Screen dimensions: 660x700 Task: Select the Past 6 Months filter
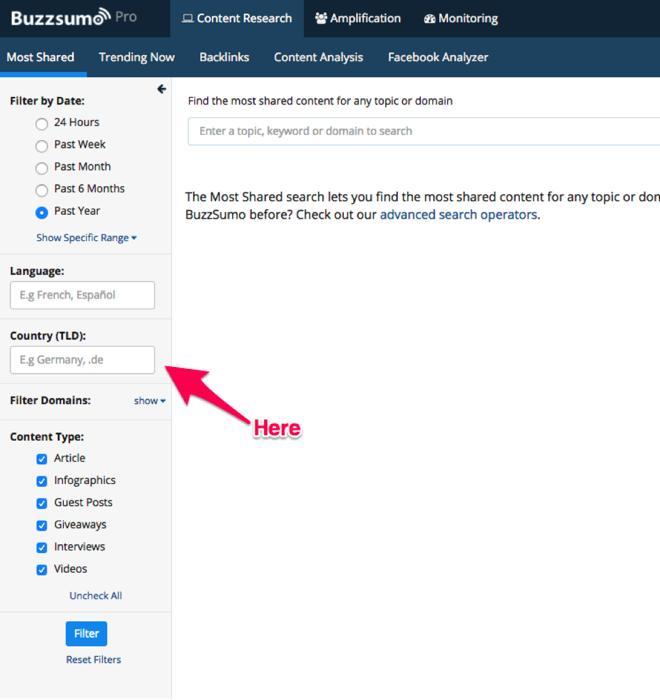[x=42, y=190]
